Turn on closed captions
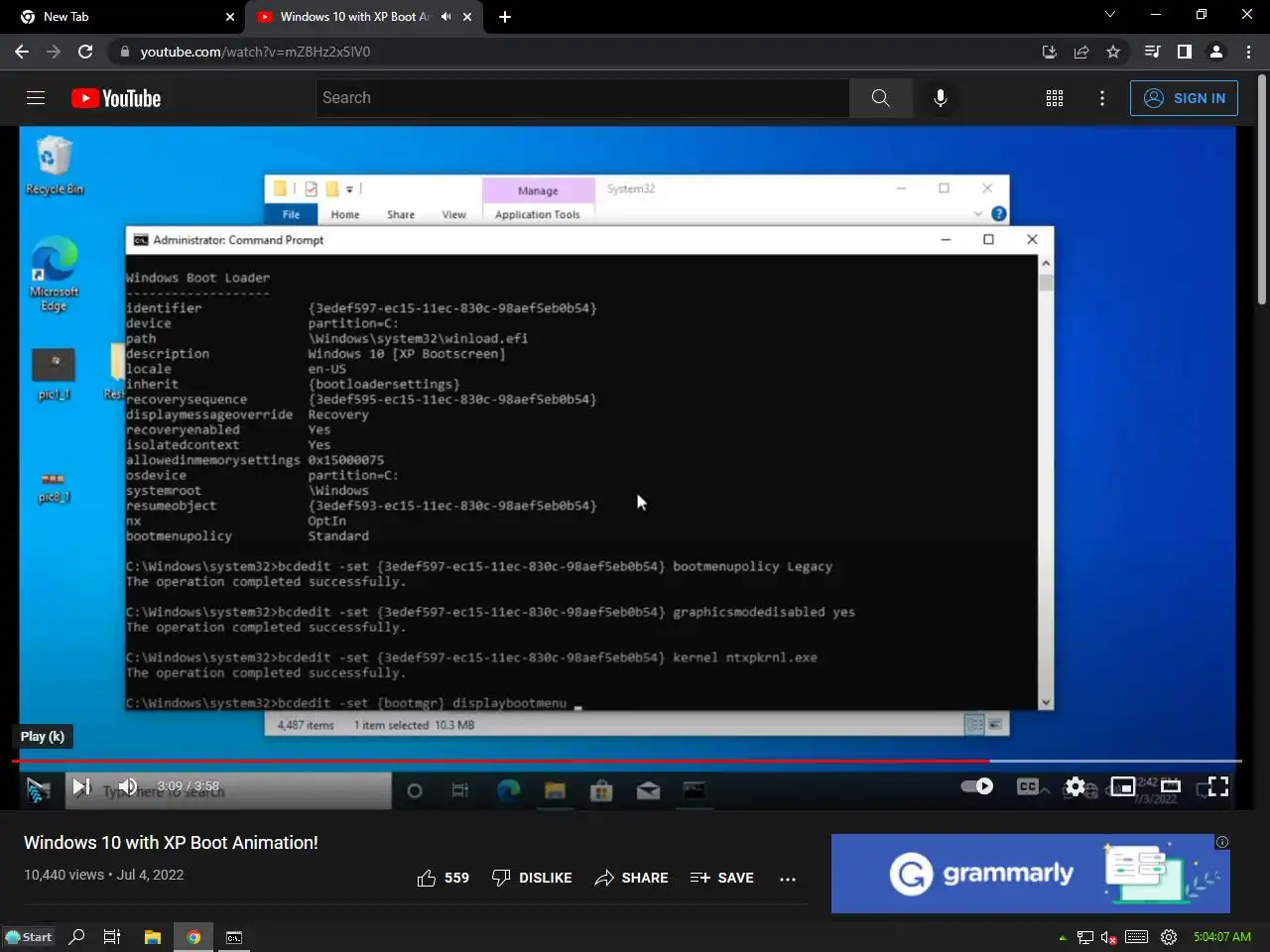This screenshot has width=1270, height=952. [1028, 786]
